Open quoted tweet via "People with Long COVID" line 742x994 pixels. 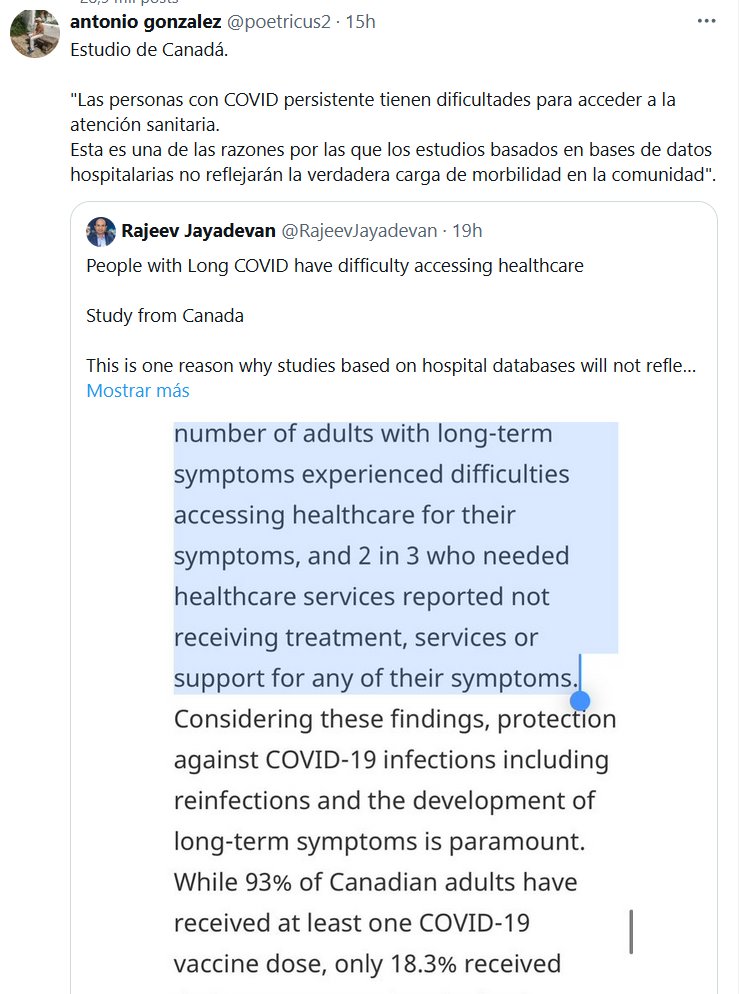pyautogui.click(x=334, y=266)
